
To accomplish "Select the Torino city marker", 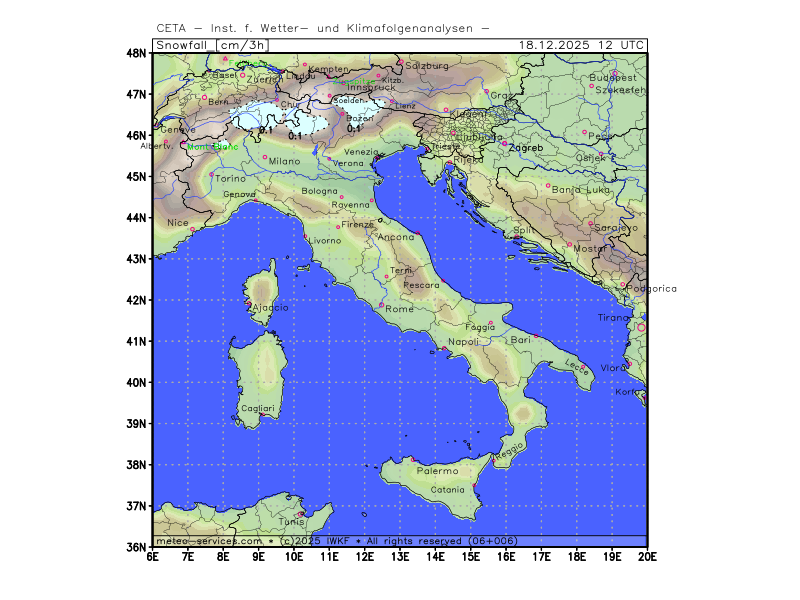I will [211, 174].
